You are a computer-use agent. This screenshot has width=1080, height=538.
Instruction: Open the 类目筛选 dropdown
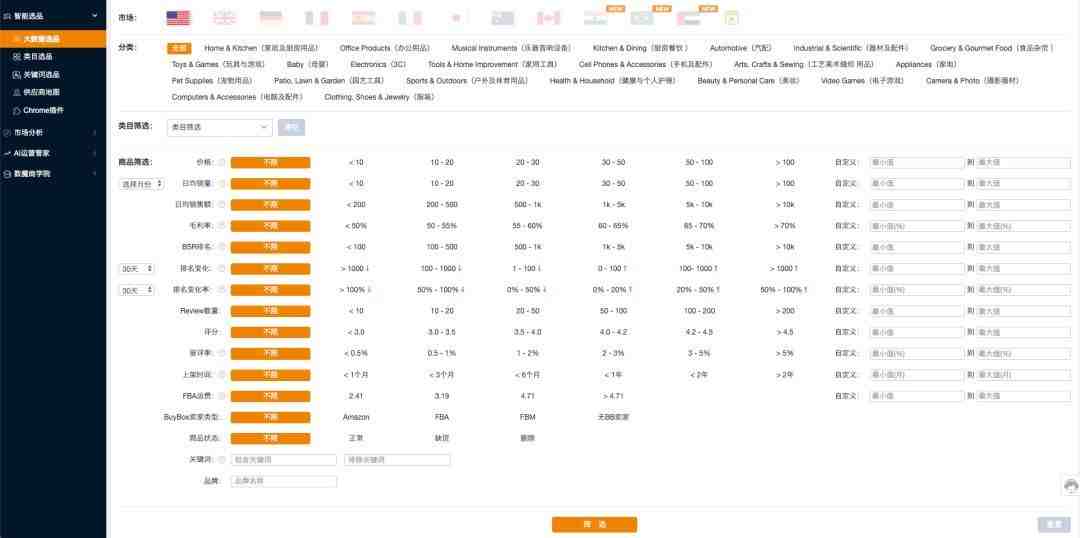pos(219,127)
